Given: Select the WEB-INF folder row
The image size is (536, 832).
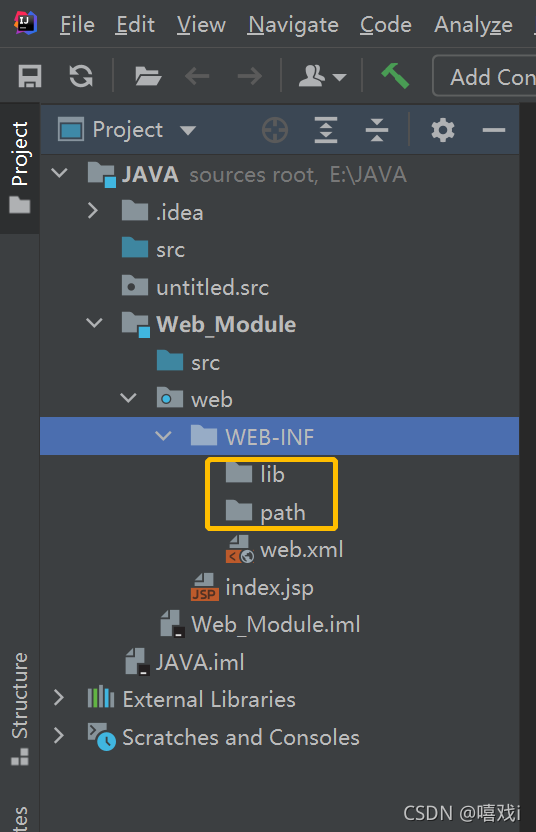Looking at the screenshot, I should point(279,436).
